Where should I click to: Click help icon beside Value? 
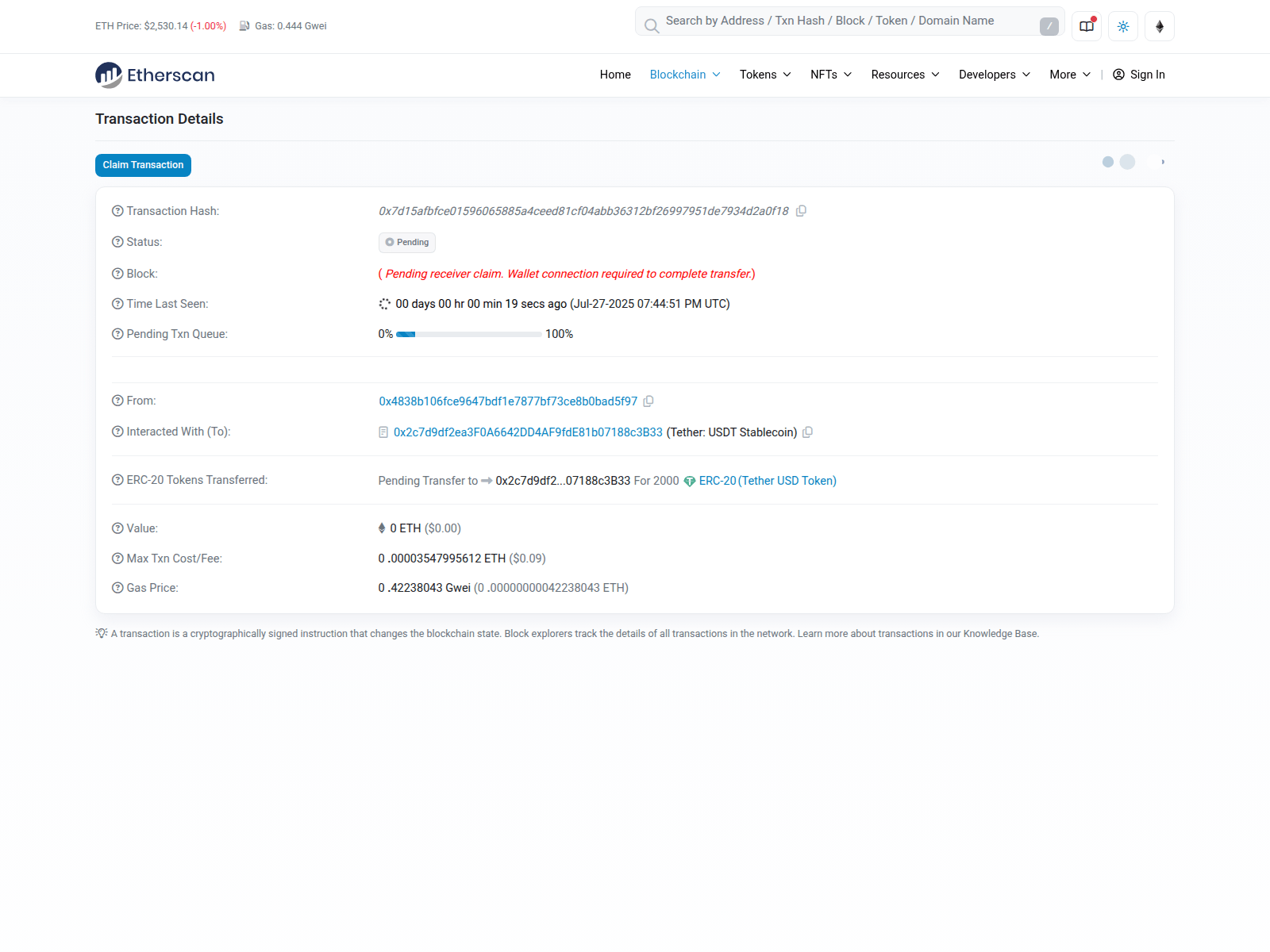(117, 528)
